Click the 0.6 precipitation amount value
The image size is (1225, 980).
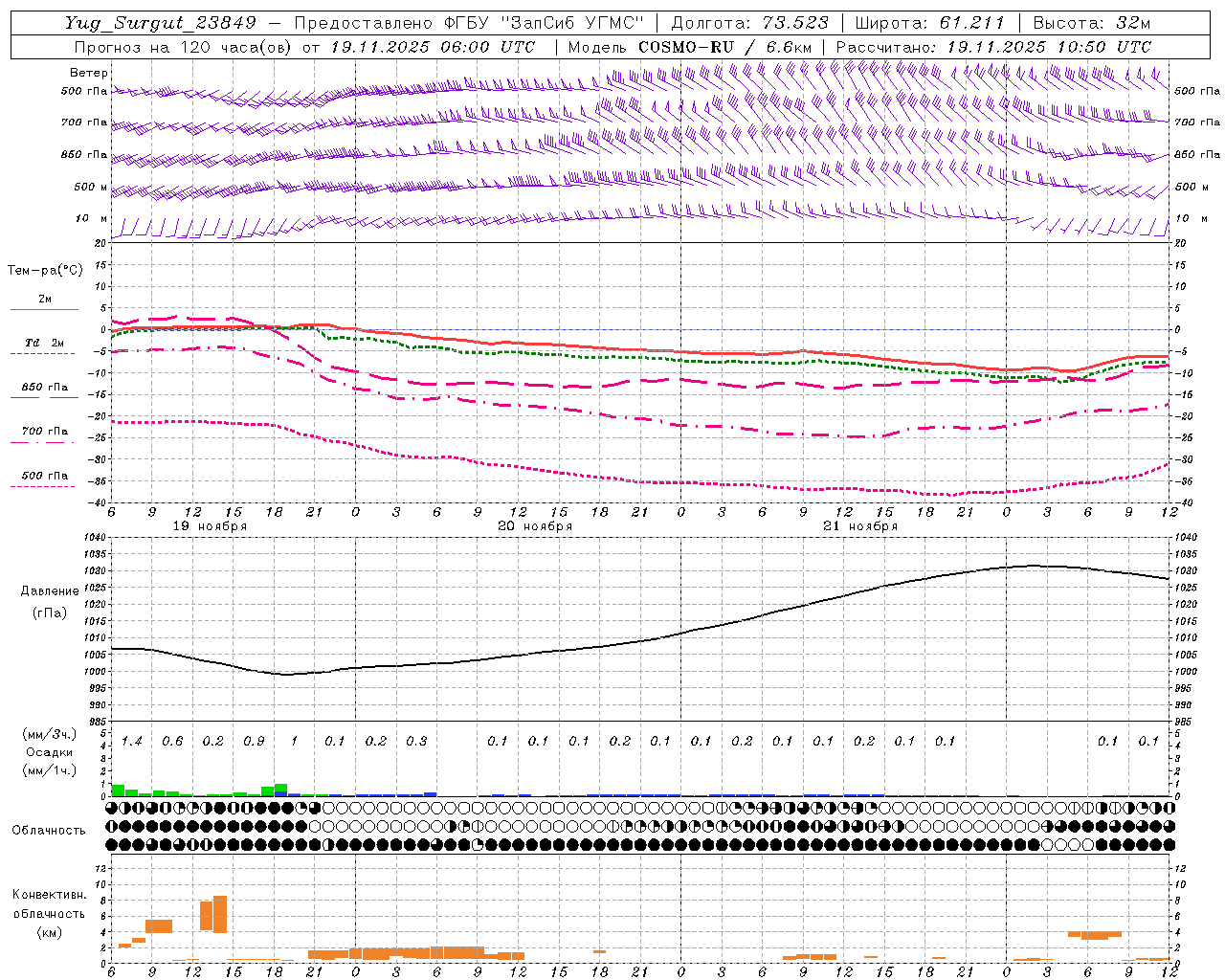point(172,741)
